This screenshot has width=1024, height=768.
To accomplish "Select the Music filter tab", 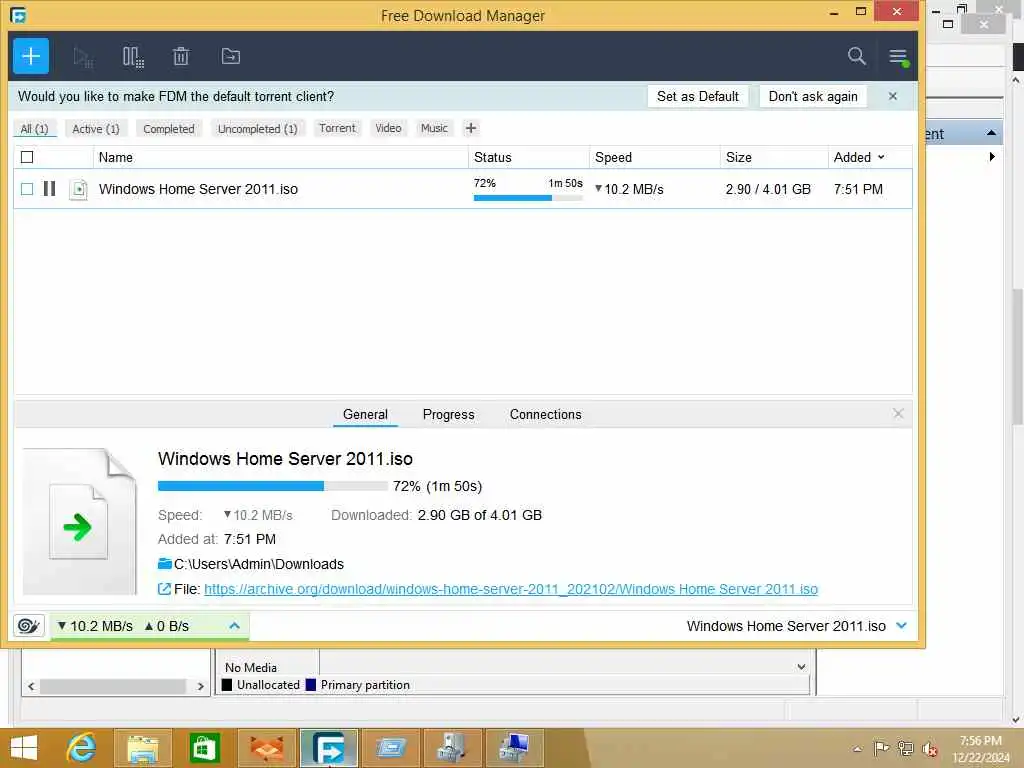I will pos(434,128).
